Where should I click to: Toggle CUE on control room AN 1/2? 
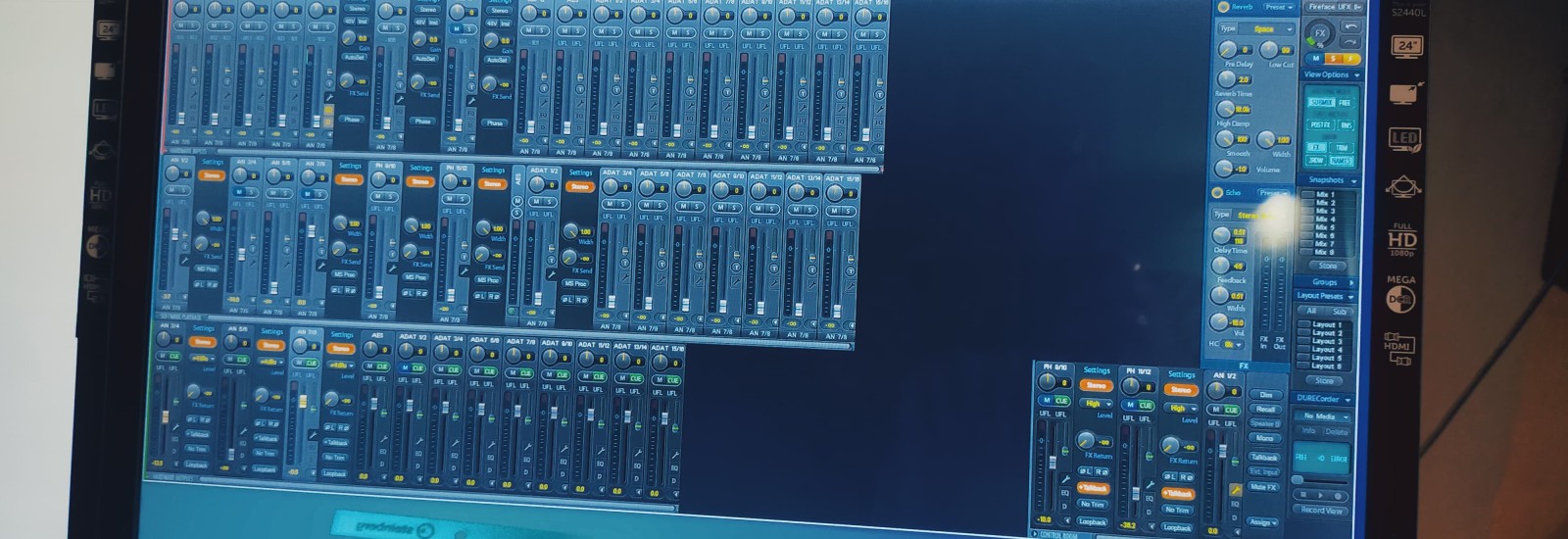tap(1229, 411)
